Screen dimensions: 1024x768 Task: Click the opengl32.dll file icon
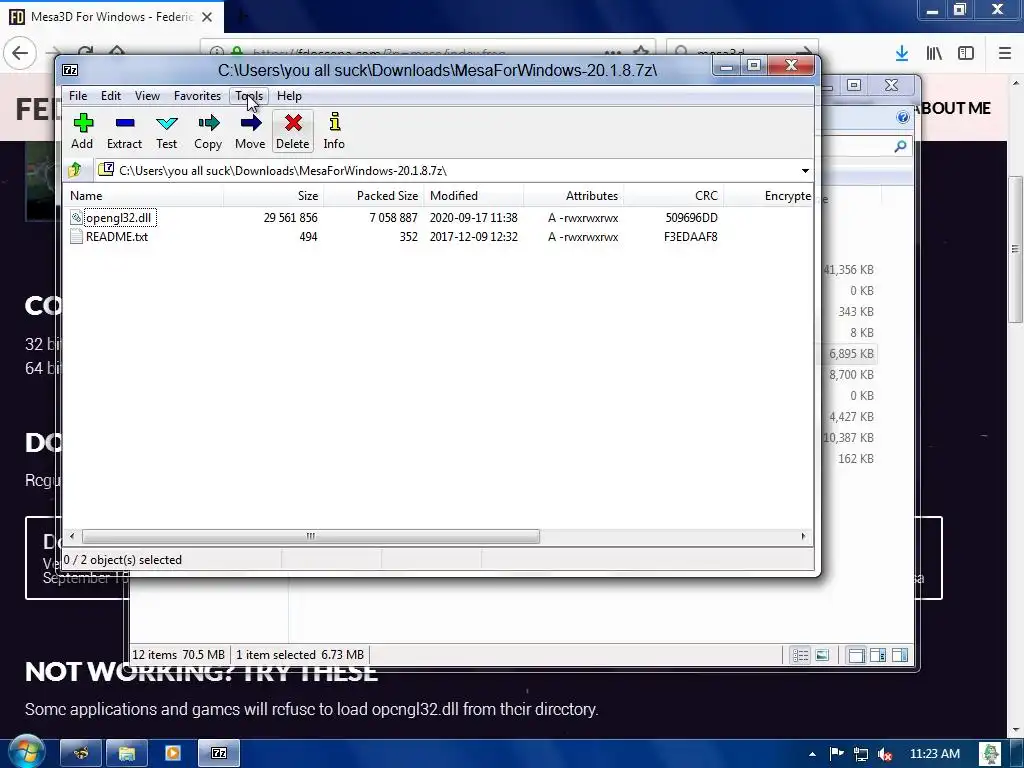click(x=76, y=217)
